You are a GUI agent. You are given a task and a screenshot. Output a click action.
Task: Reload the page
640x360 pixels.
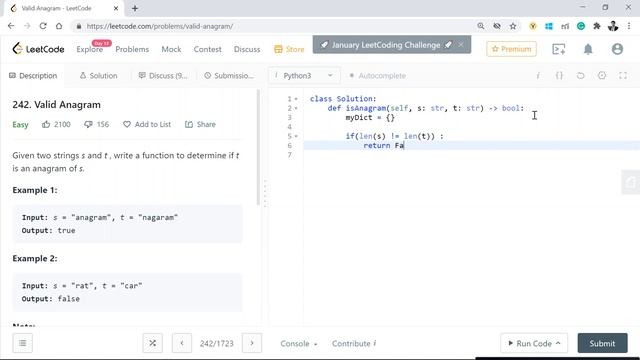[43, 26]
